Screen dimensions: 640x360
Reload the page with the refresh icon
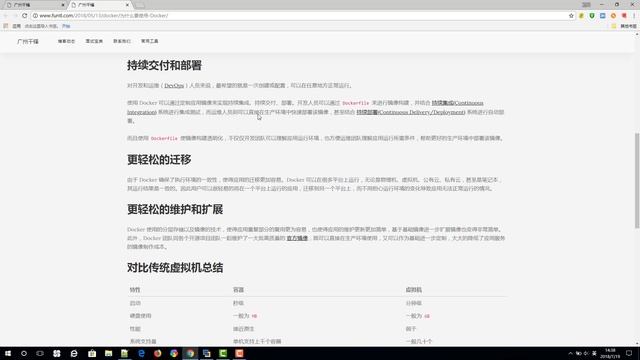click(24, 16)
